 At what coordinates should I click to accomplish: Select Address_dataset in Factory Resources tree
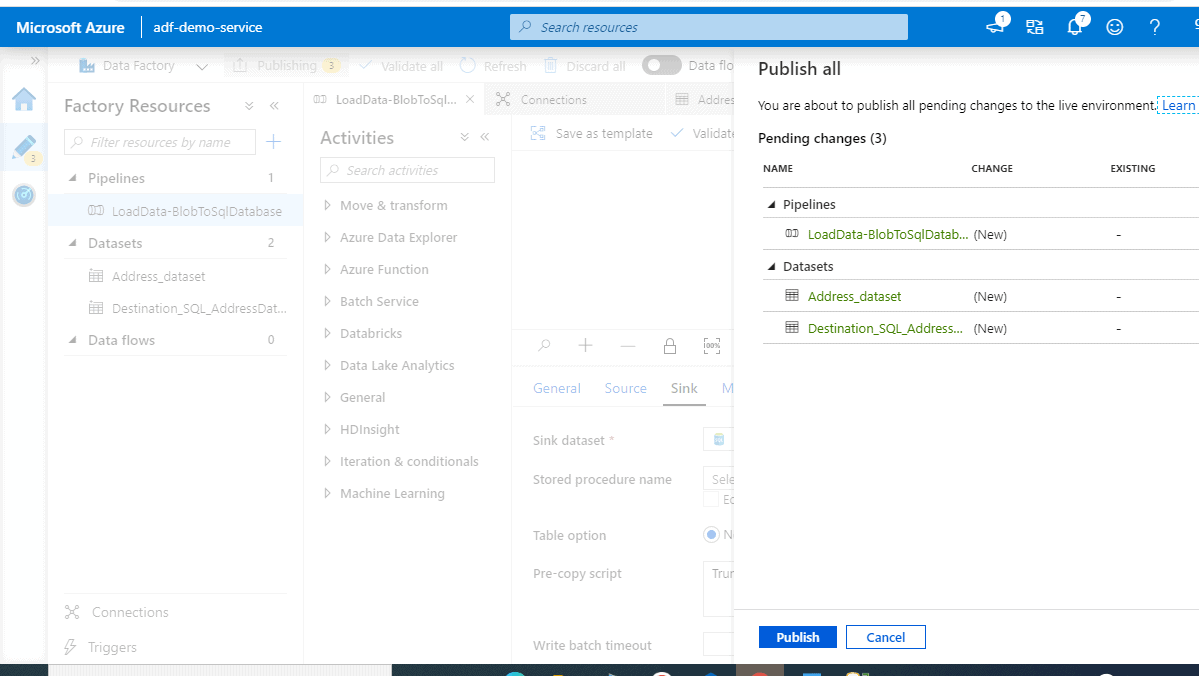coord(159,276)
